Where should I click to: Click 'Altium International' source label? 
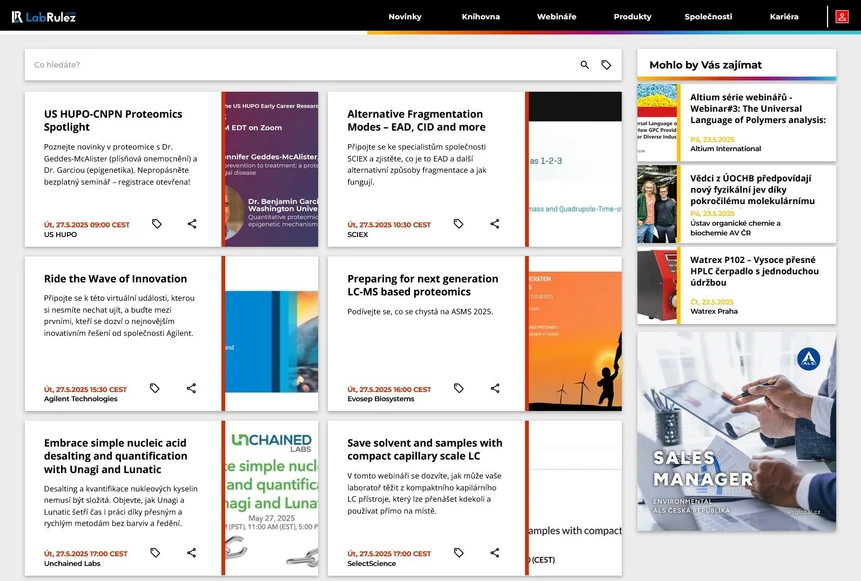(725, 148)
